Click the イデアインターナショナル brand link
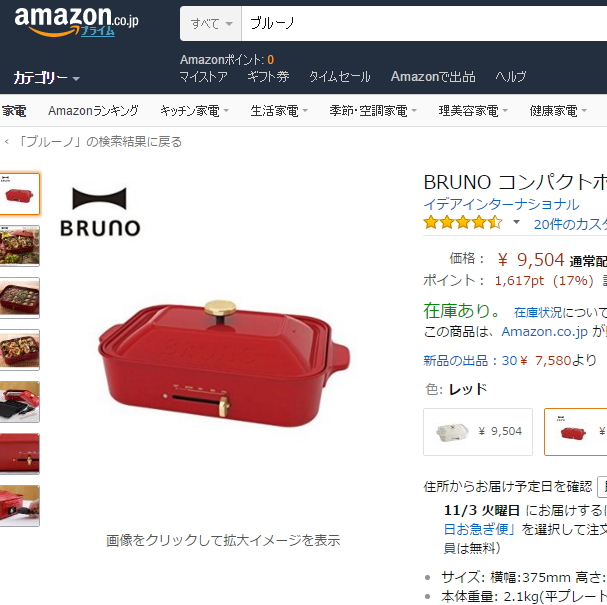This screenshot has height=605, width=607. (501, 204)
